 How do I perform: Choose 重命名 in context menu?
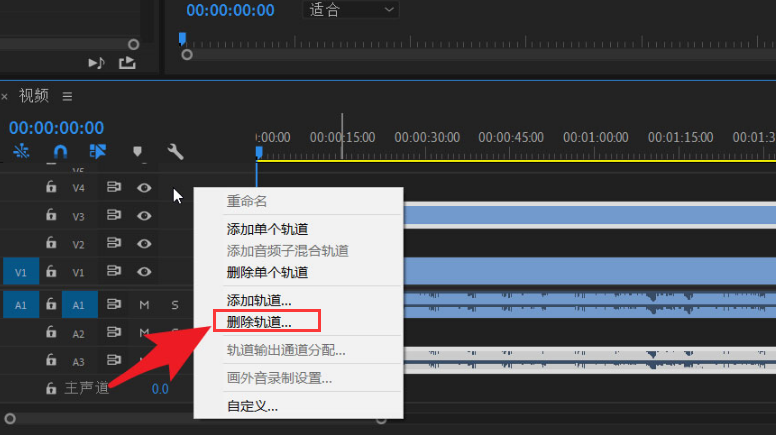click(x=246, y=201)
